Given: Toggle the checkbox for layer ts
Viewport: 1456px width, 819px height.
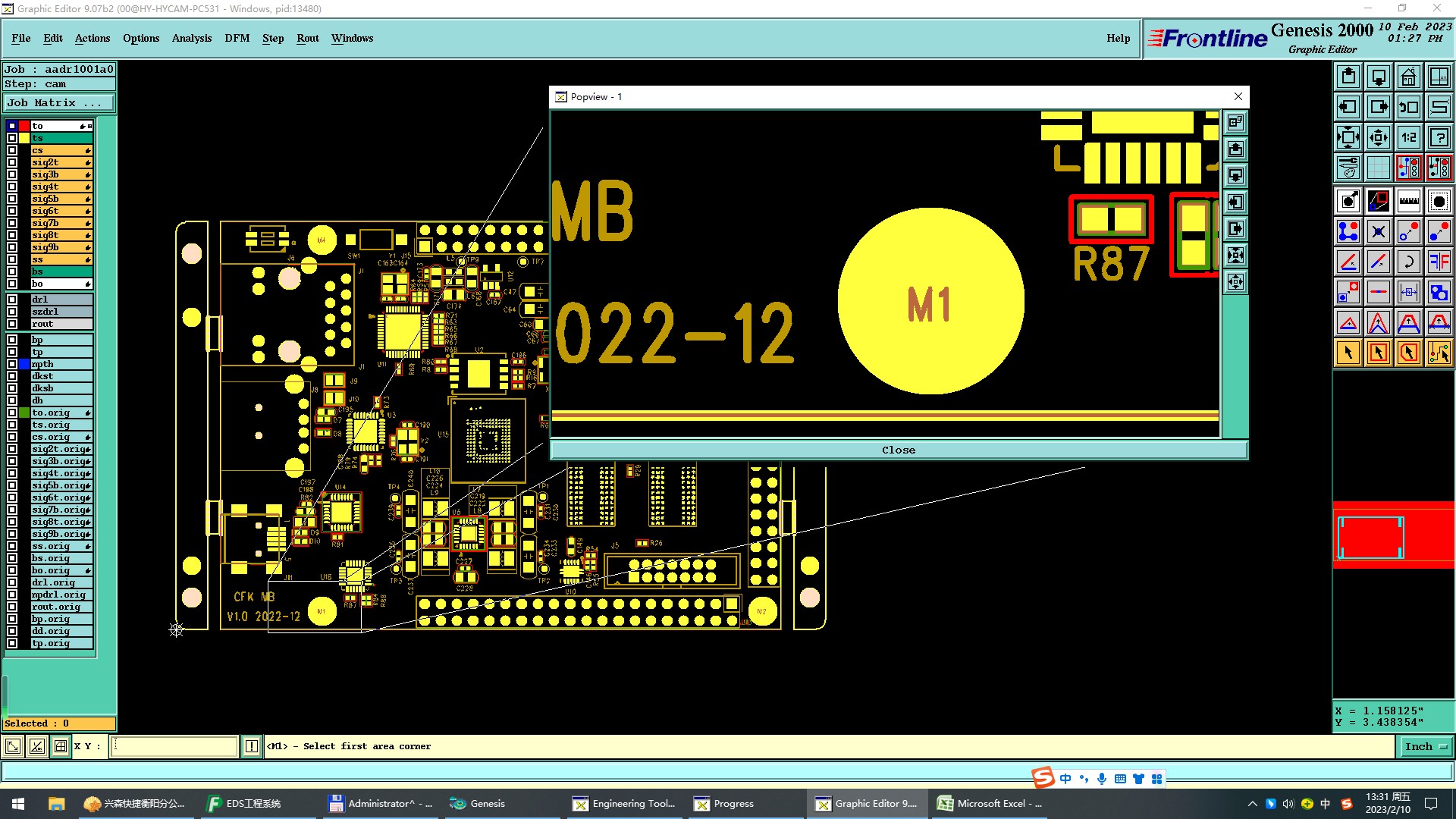Looking at the screenshot, I should pyautogui.click(x=12, y=138).
